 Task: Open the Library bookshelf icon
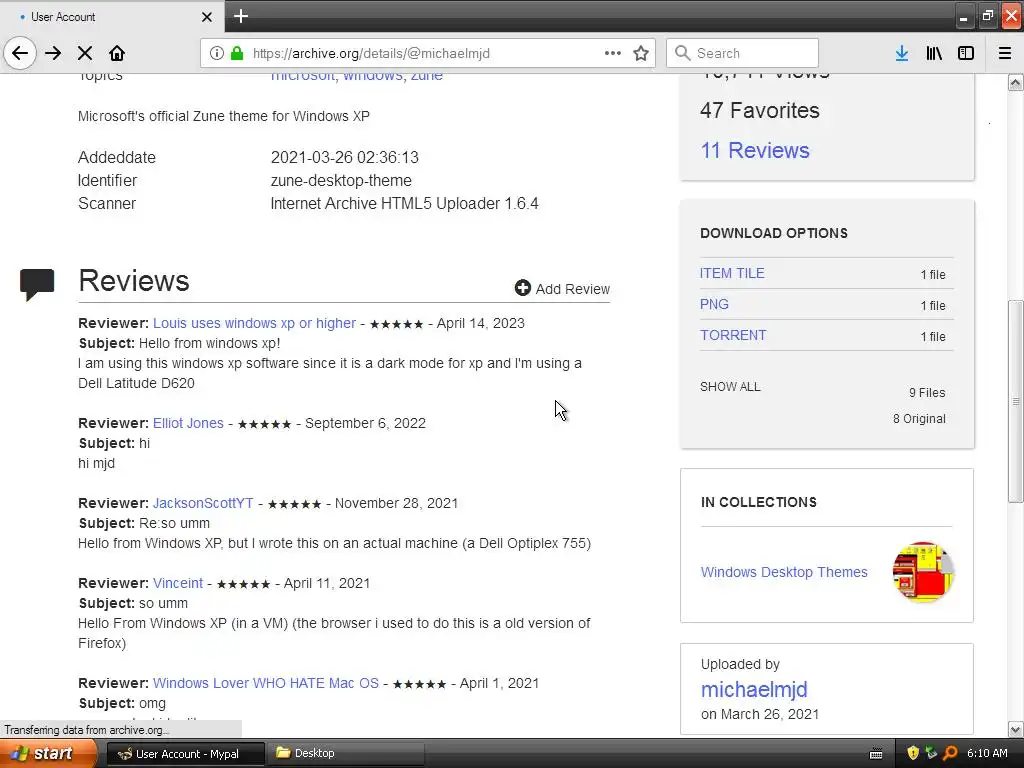(934, 53)
